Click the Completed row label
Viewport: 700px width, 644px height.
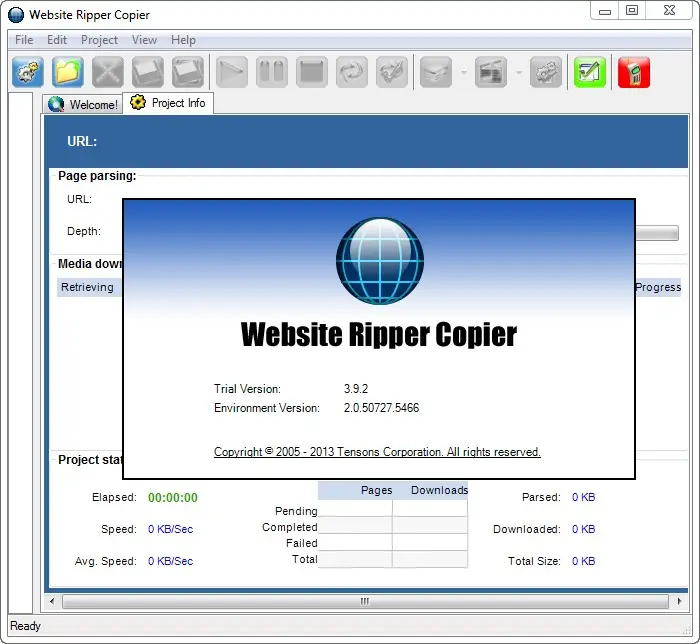click(290, 527)
